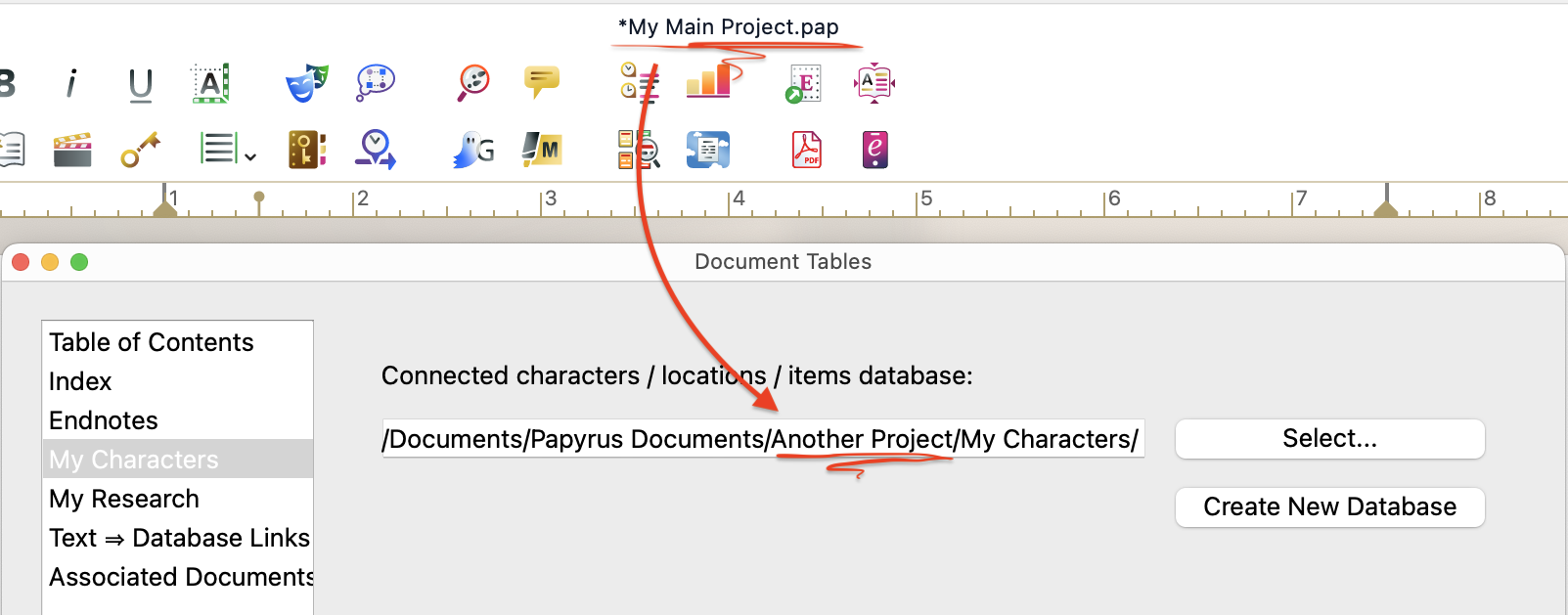Click the magenta e-book export icon

[874, 151]
